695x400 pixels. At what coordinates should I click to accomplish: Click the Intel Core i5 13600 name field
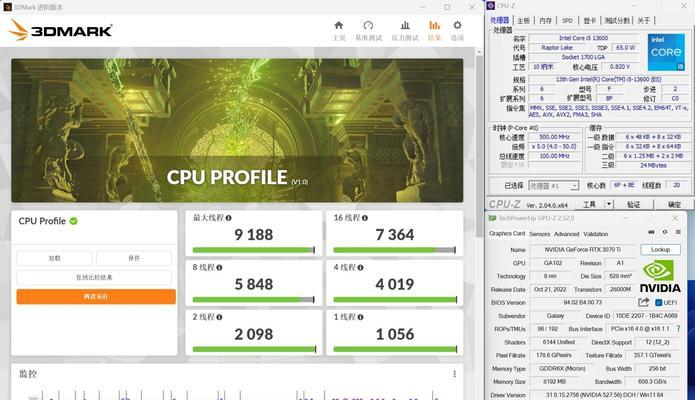(583, 38)
